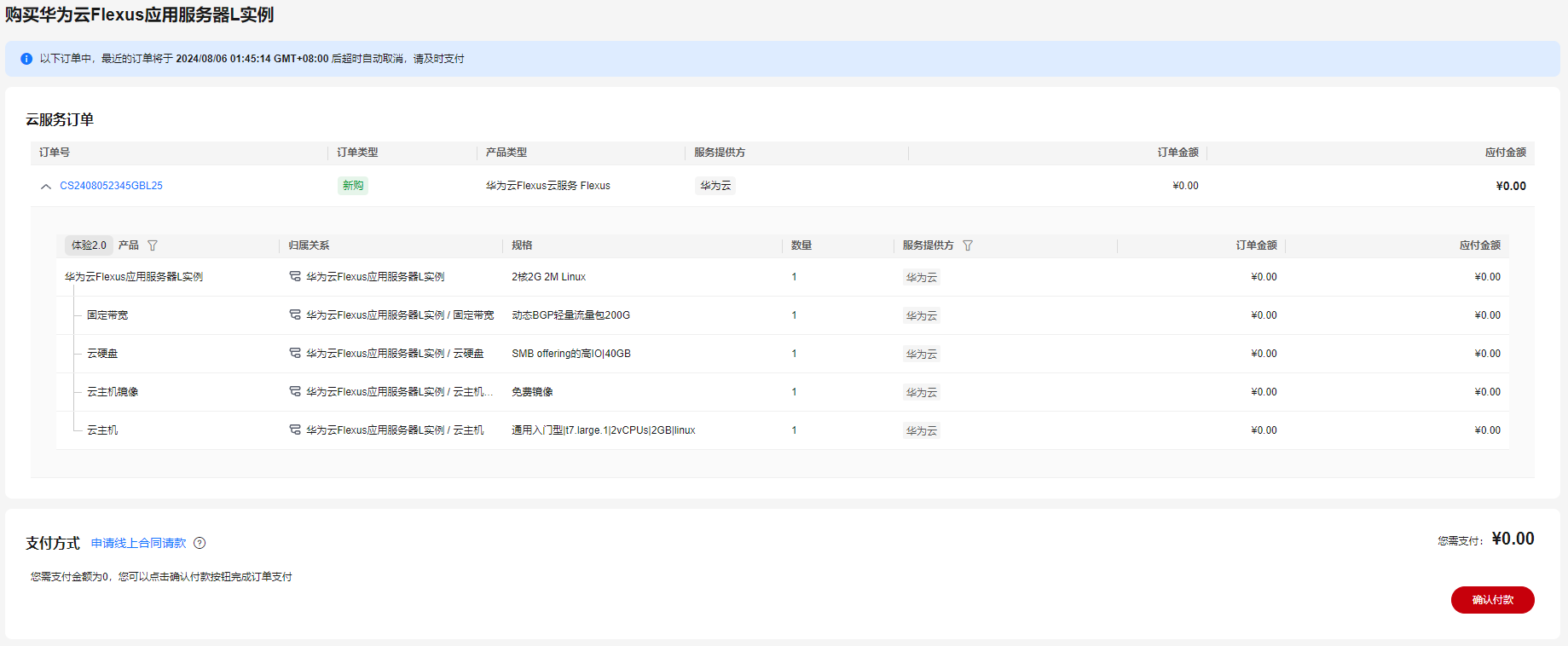Click spec SMB offering的高IO|40GB

[x=571, y=354]
